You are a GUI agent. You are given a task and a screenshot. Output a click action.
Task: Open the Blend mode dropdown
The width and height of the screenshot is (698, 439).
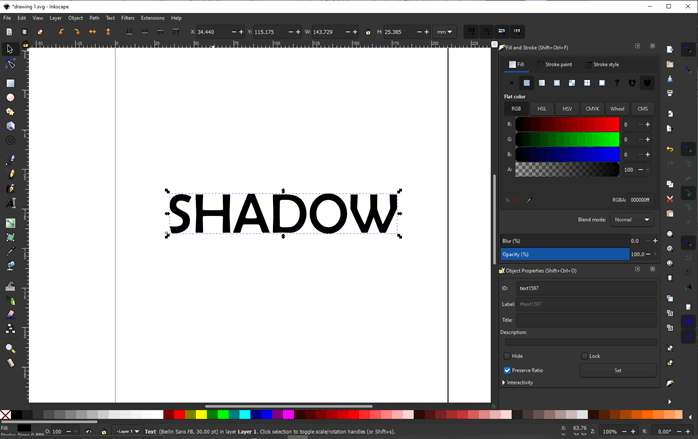pyautogui.click(x=631, y=219)
